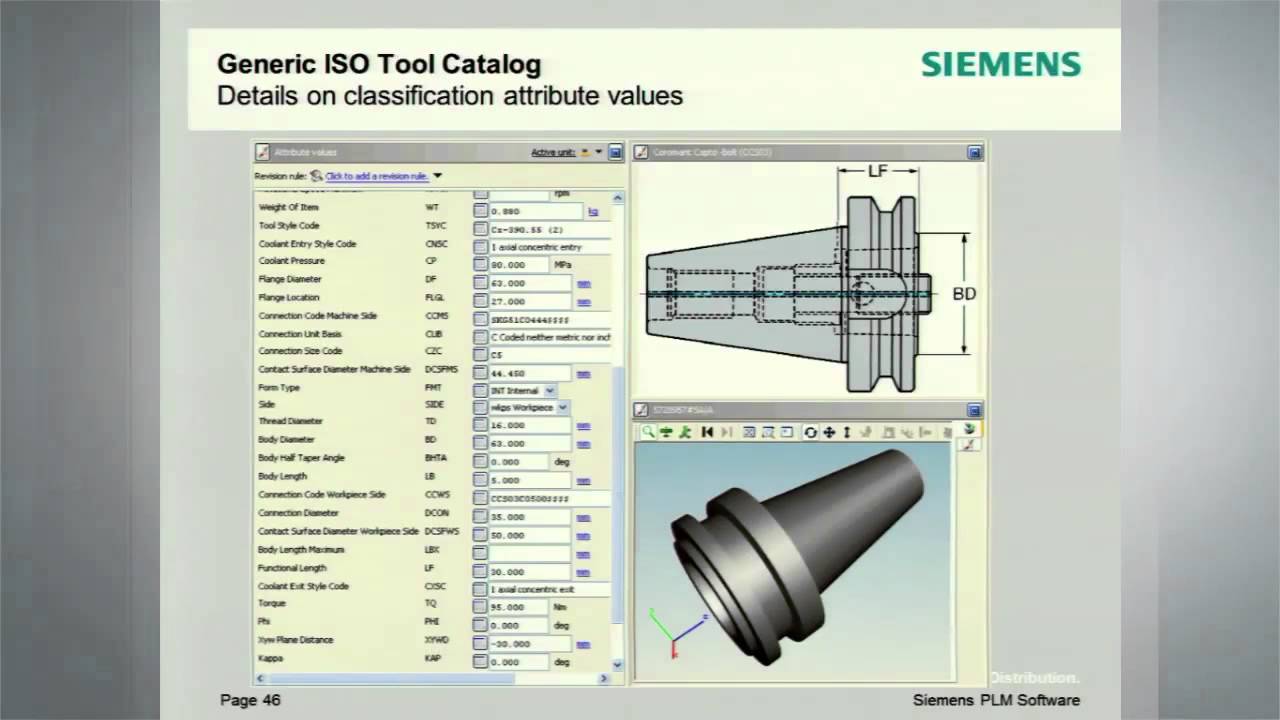Click the 'Connection Unit Basis' label
Image resolution: width=1280 pixels, height=720 pixels.
(x=300, y=334)
